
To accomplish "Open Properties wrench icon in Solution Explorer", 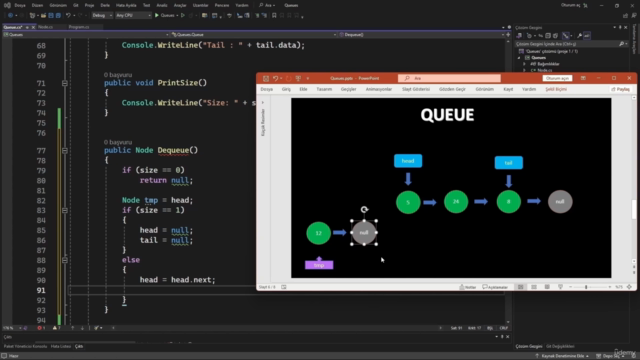I will 579,36.
